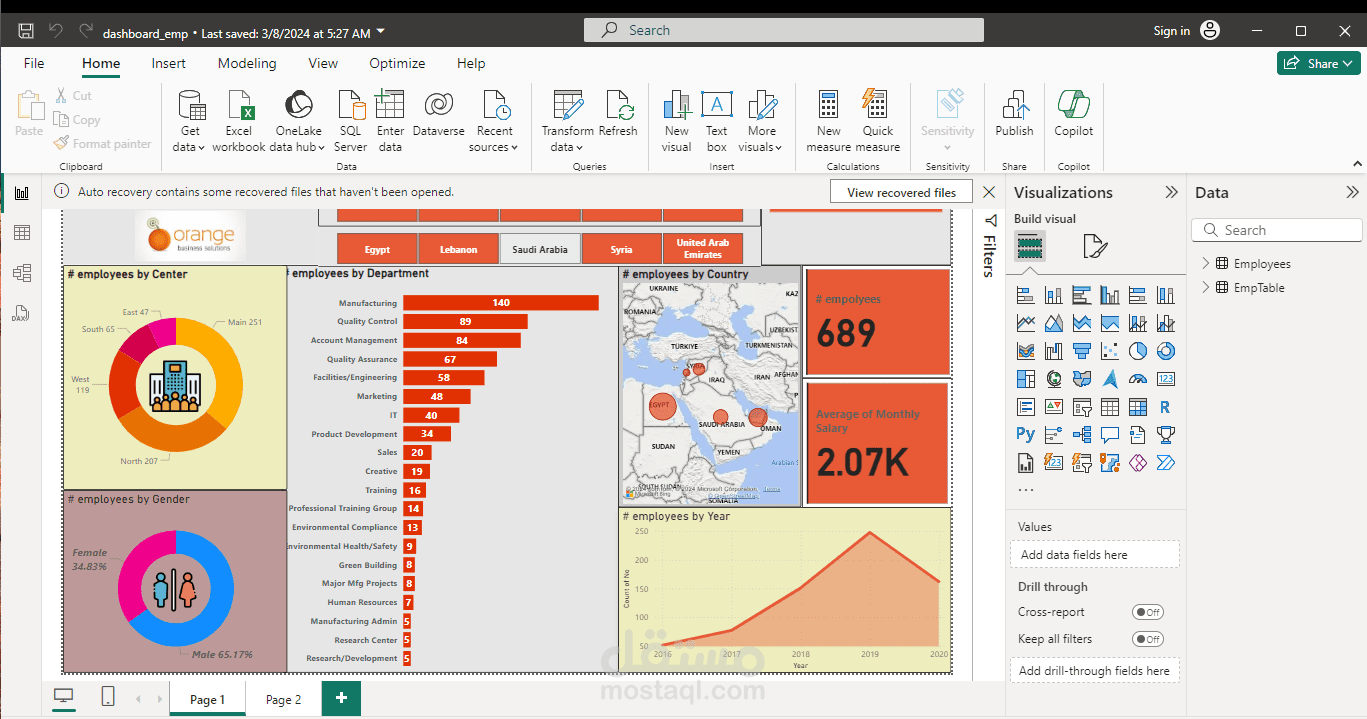Open the DAX query view in sidebar
This screenshot has height=719, width=1367.
click(21, 312)
